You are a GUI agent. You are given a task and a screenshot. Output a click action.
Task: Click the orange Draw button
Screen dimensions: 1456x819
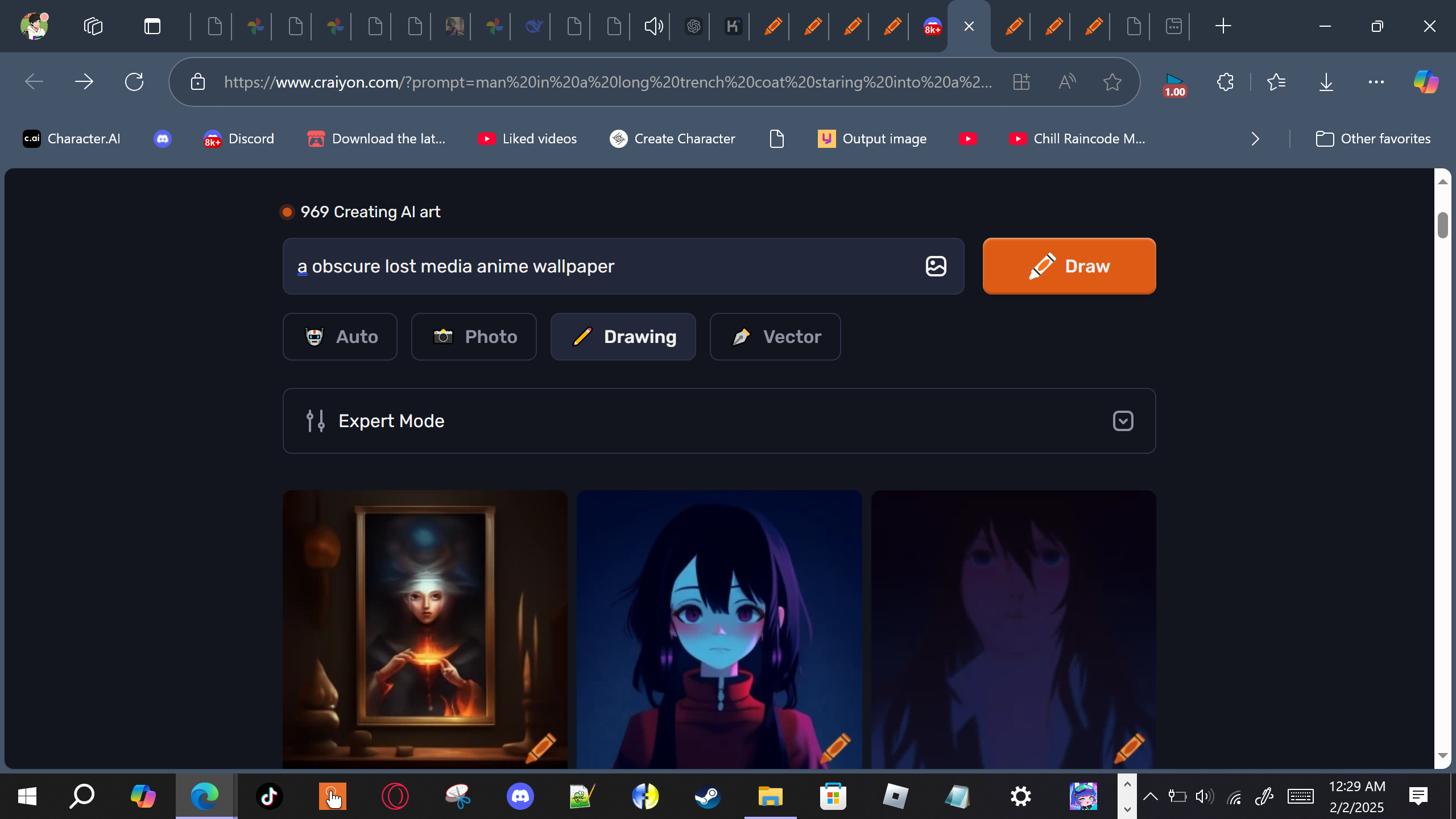point(1069,266)
